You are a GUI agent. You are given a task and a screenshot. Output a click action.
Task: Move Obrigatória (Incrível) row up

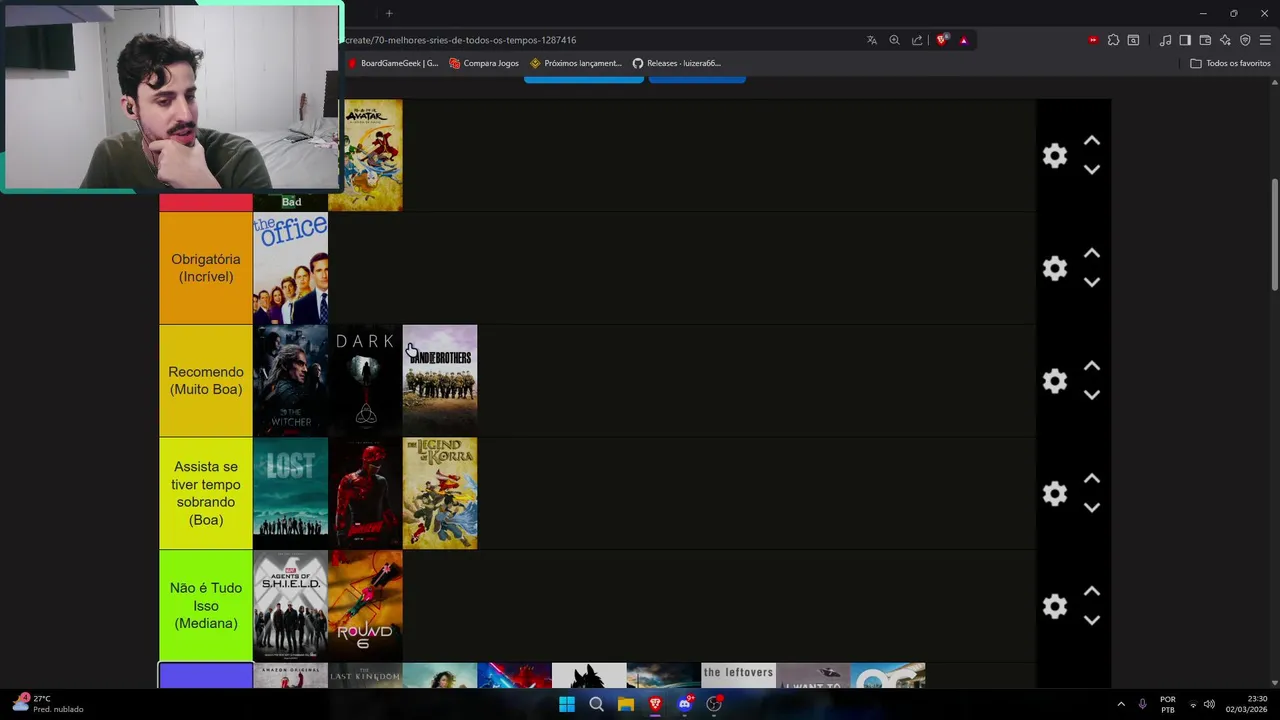click(x=1092, y=254)
